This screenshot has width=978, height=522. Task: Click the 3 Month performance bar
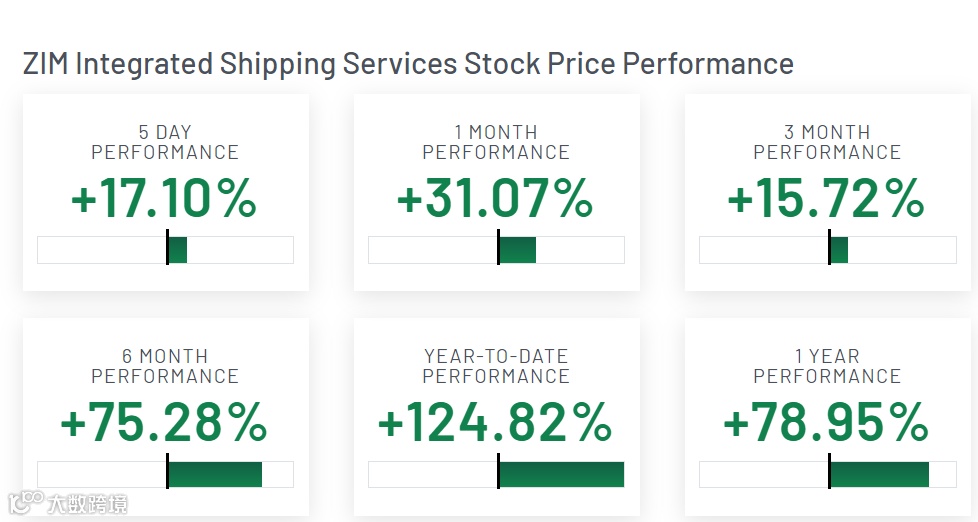pos(827,250)
